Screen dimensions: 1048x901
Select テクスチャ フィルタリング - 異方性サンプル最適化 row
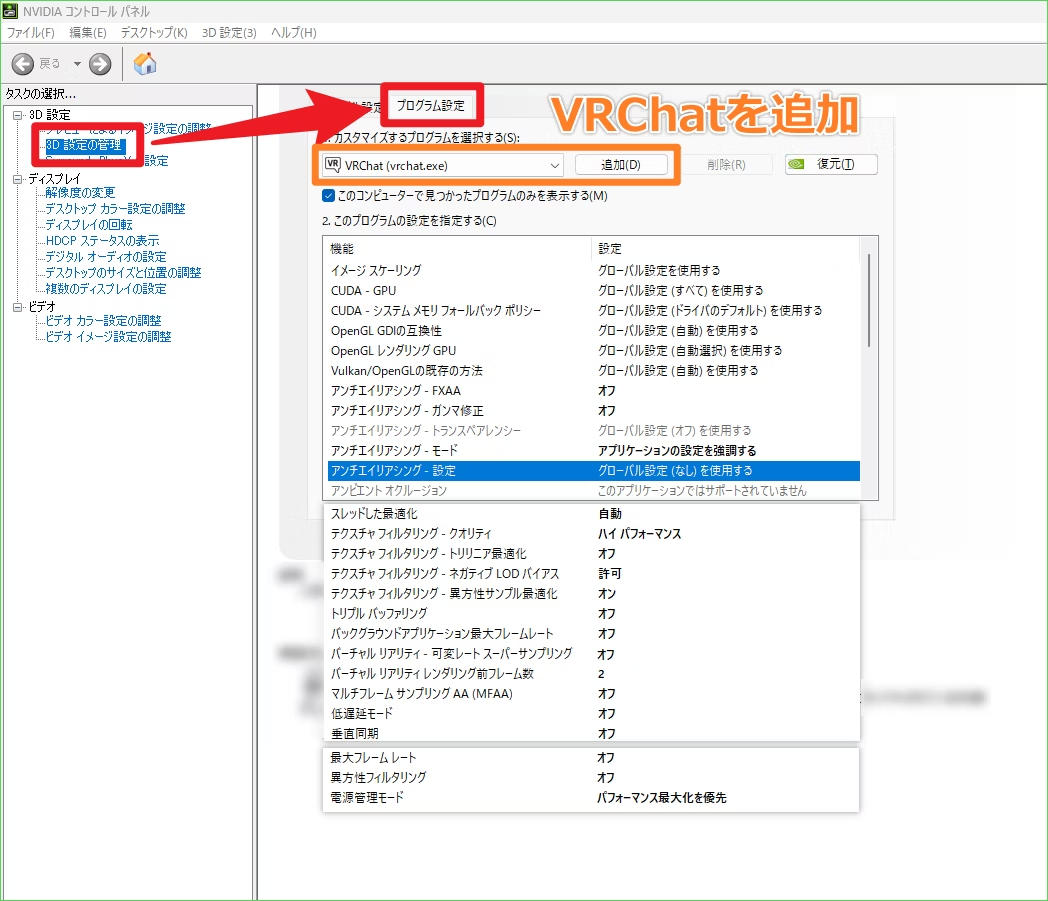[594, 594]
